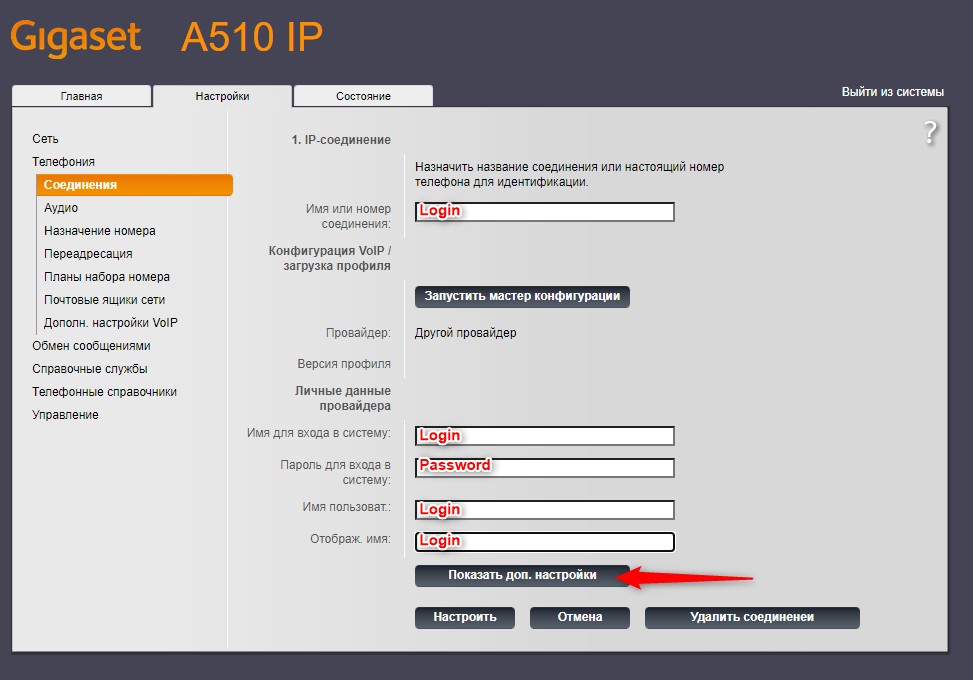Click the Версия профиля label
The height and width of the screenshot is (680, 973).
click(x=344, y=364)
